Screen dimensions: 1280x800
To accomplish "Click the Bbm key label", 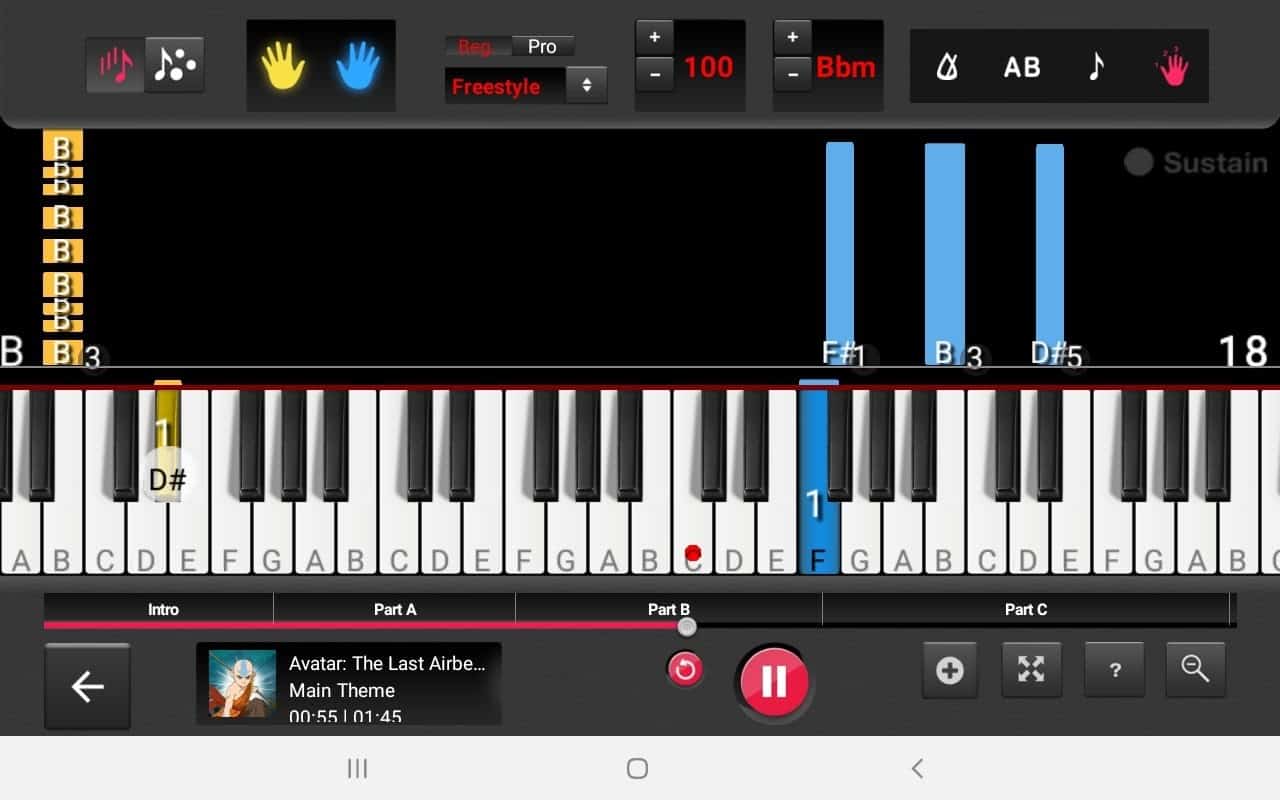I will tap(846, 68).
